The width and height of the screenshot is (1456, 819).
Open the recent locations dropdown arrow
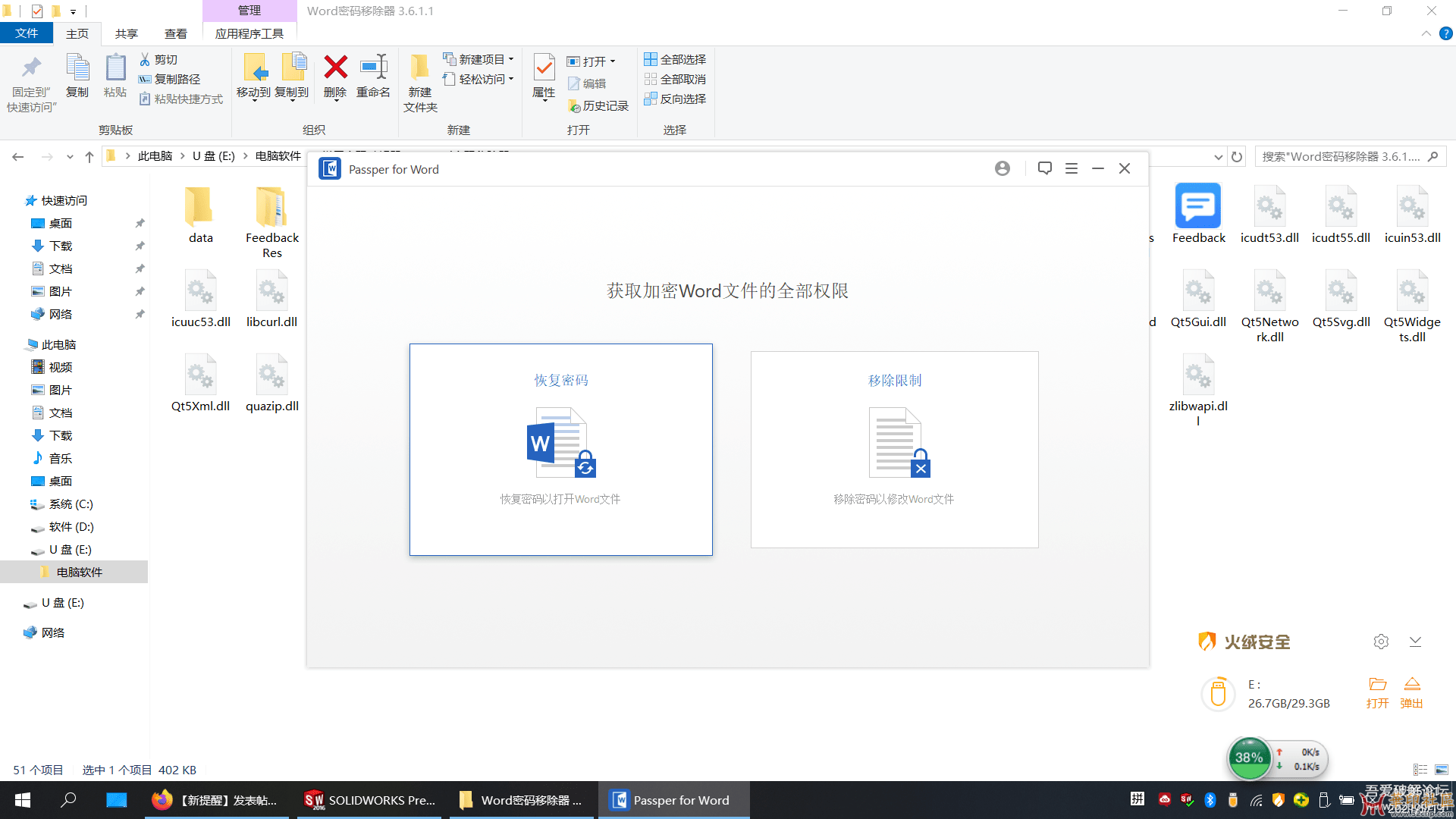coord(70,157)
